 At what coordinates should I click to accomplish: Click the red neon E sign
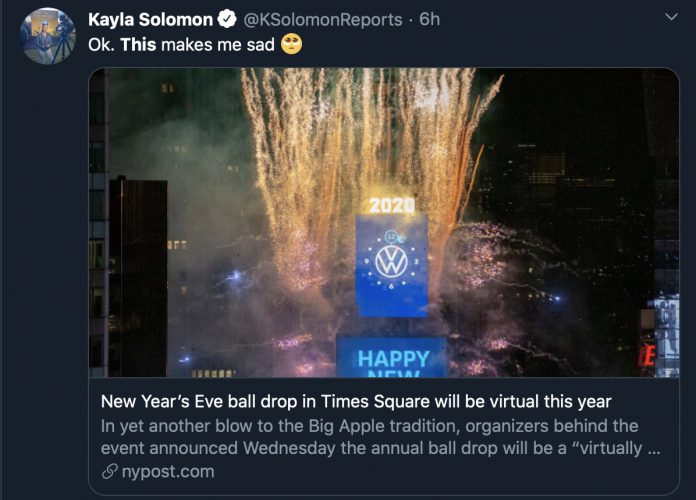pyautogui.click(x=648, y=355)
